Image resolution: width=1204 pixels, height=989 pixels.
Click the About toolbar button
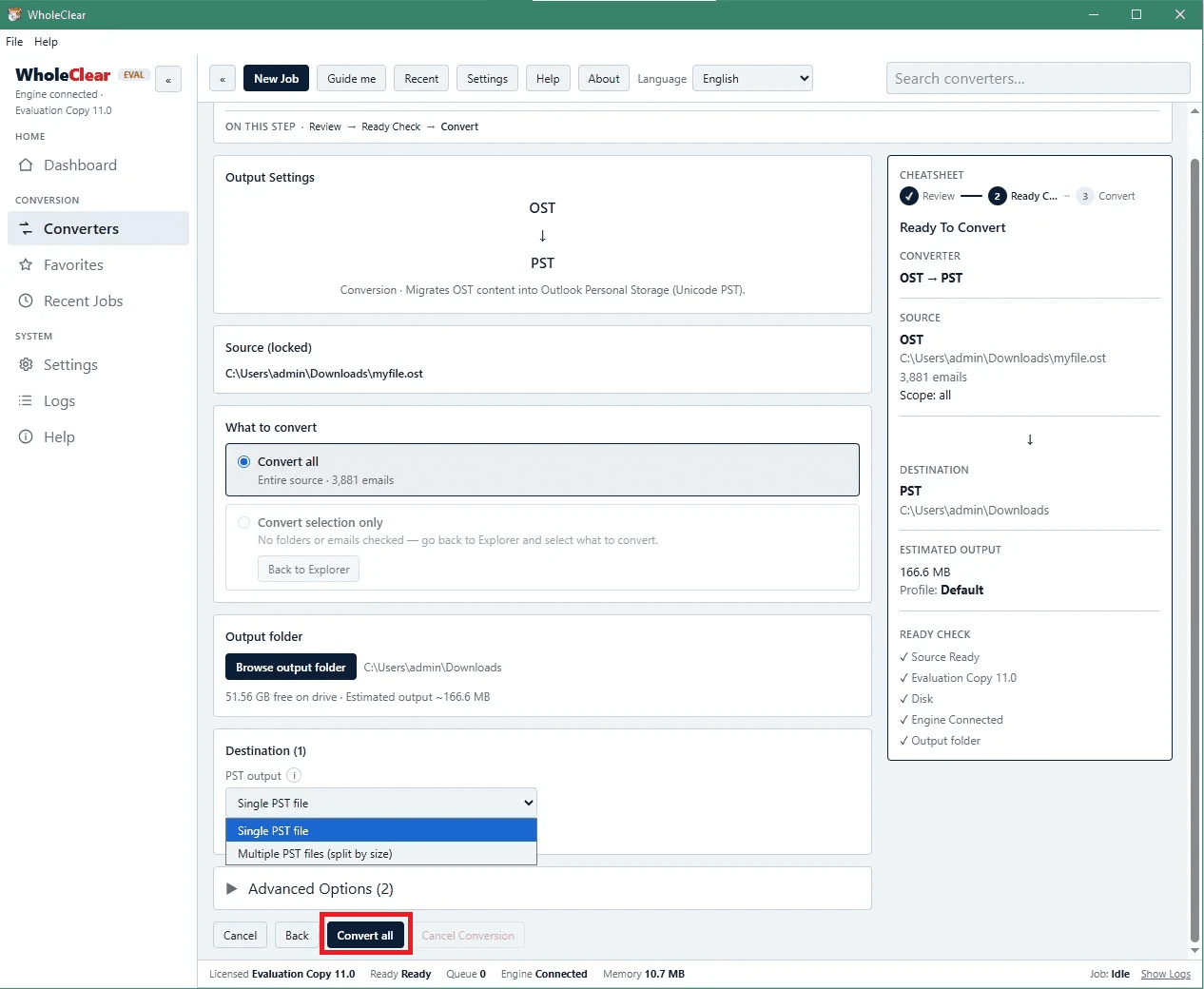(x=604, y=79)
